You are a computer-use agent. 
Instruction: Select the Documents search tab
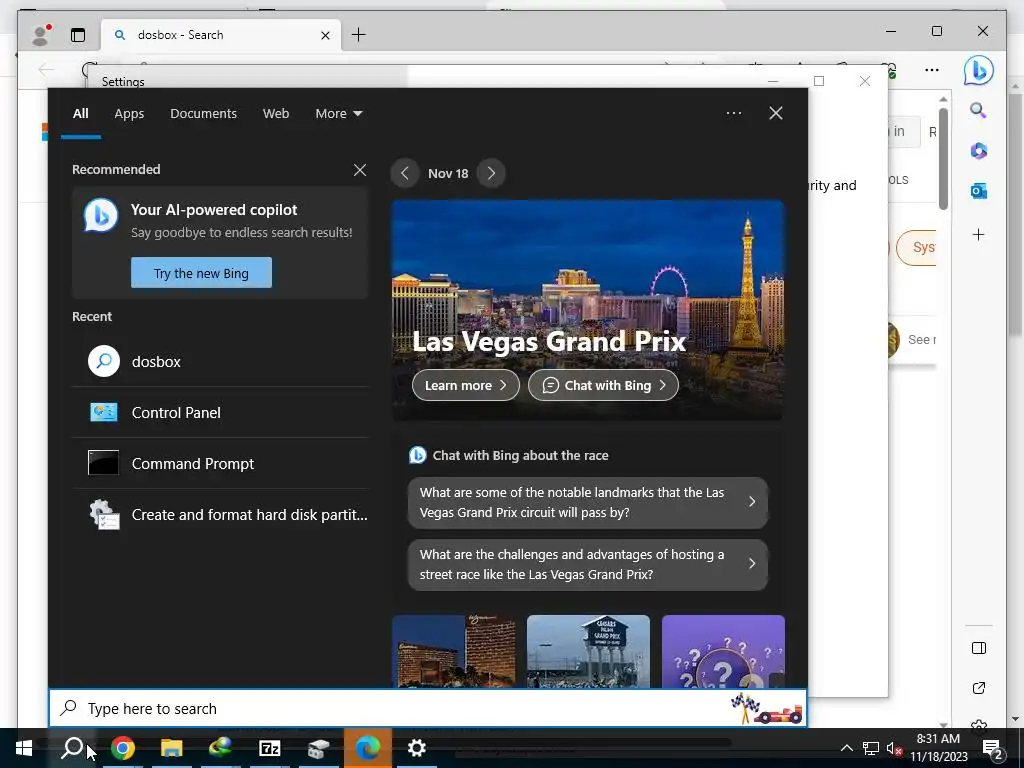click(203, 114)
